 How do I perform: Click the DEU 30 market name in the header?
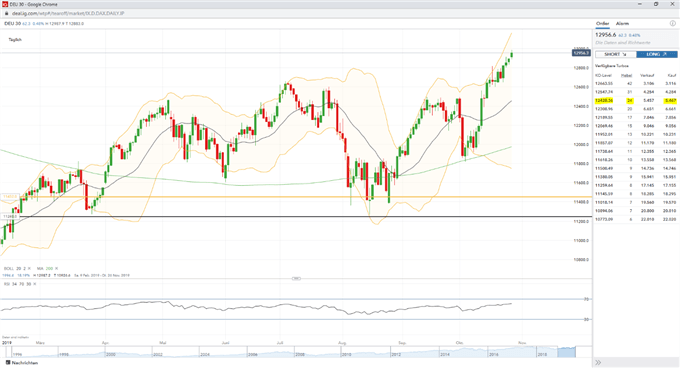pyautogui.click(x=13, y=23)
